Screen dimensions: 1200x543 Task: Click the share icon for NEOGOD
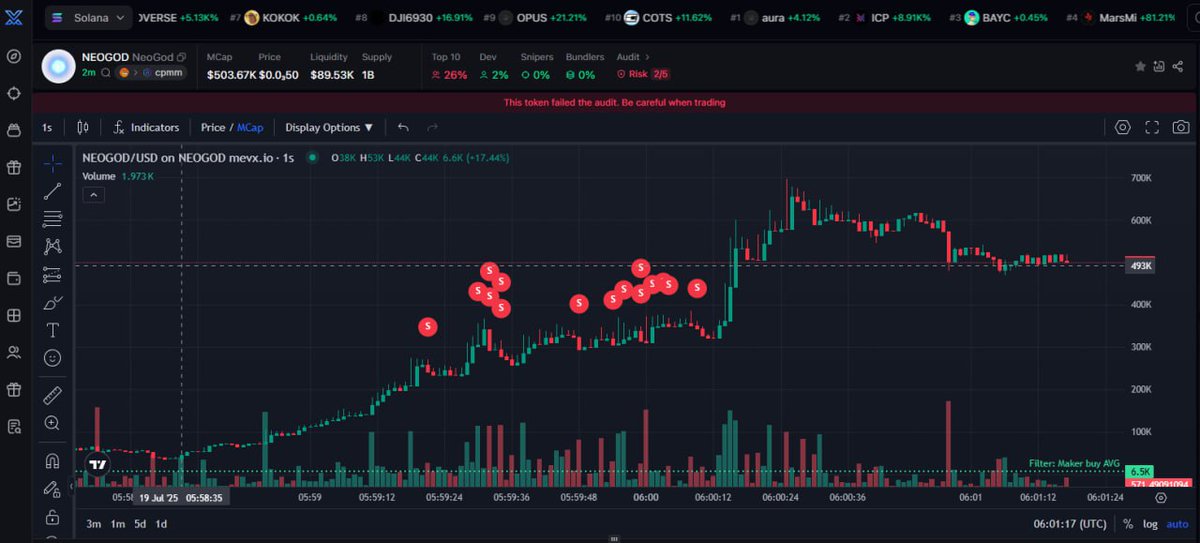click(x=1180, y=66)
